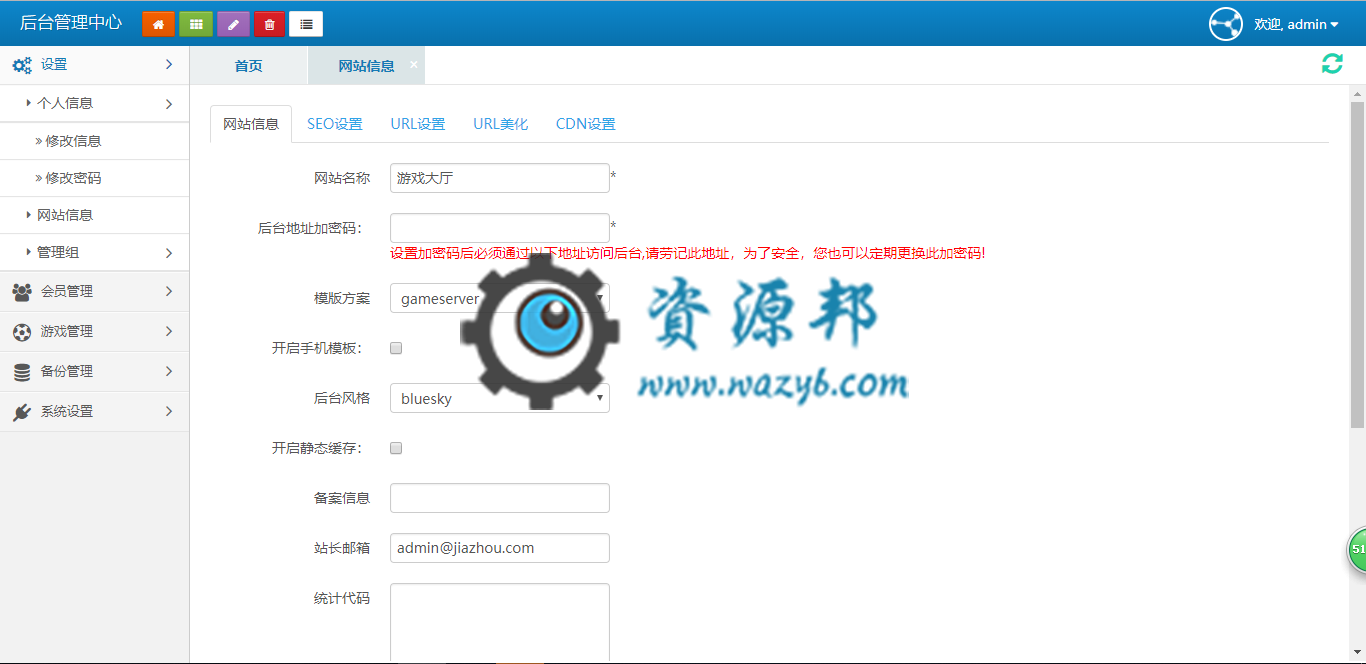Open the URL设置 tab
The width and height of the screenshot is (1366, 664).
pos(418,124)
